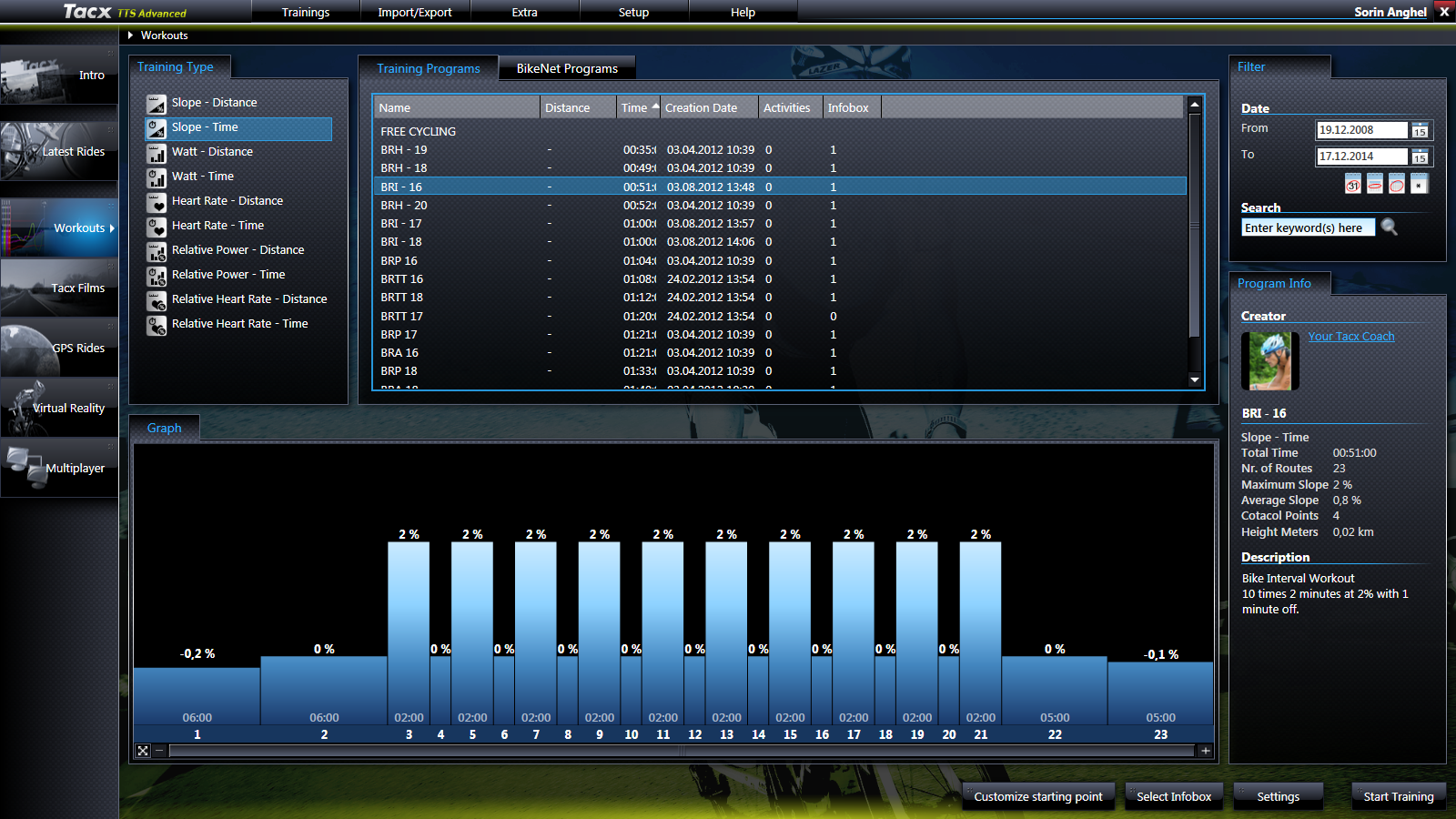Screen dimensions: 1456x819
Task: Select the BRP 18 program row
Action: (781, 371)
